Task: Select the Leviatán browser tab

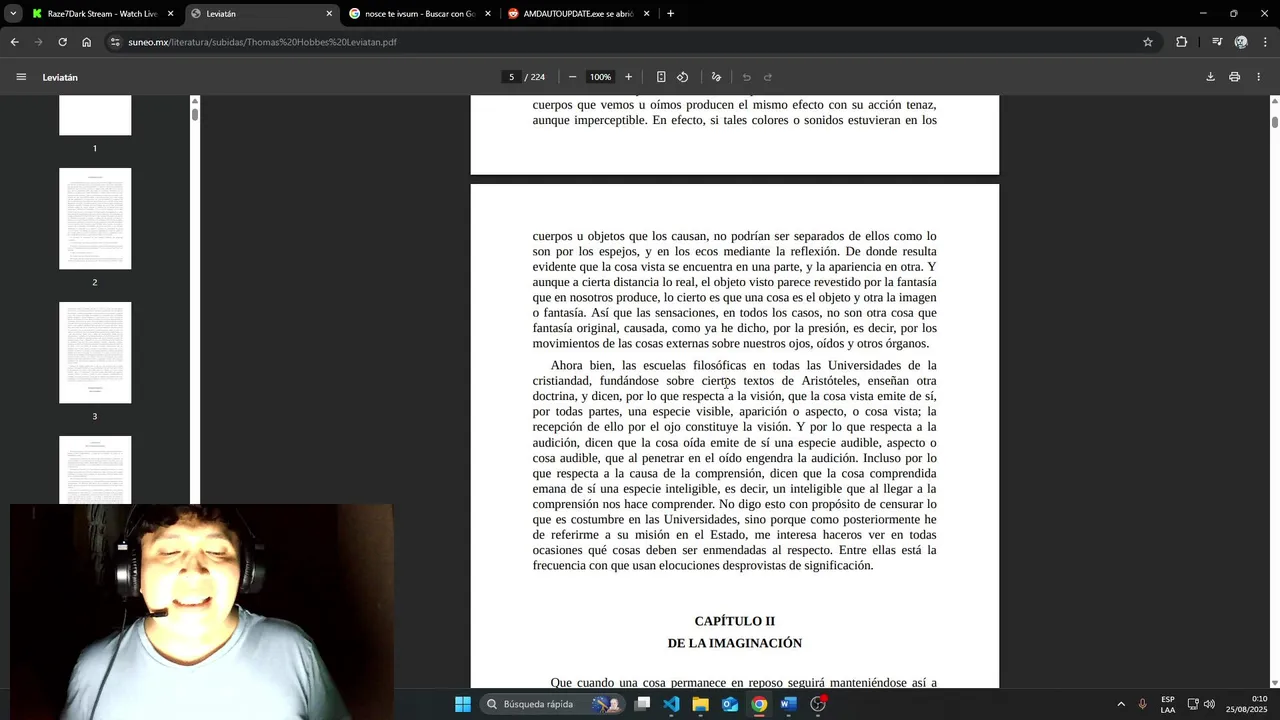Action: (262, 14)
